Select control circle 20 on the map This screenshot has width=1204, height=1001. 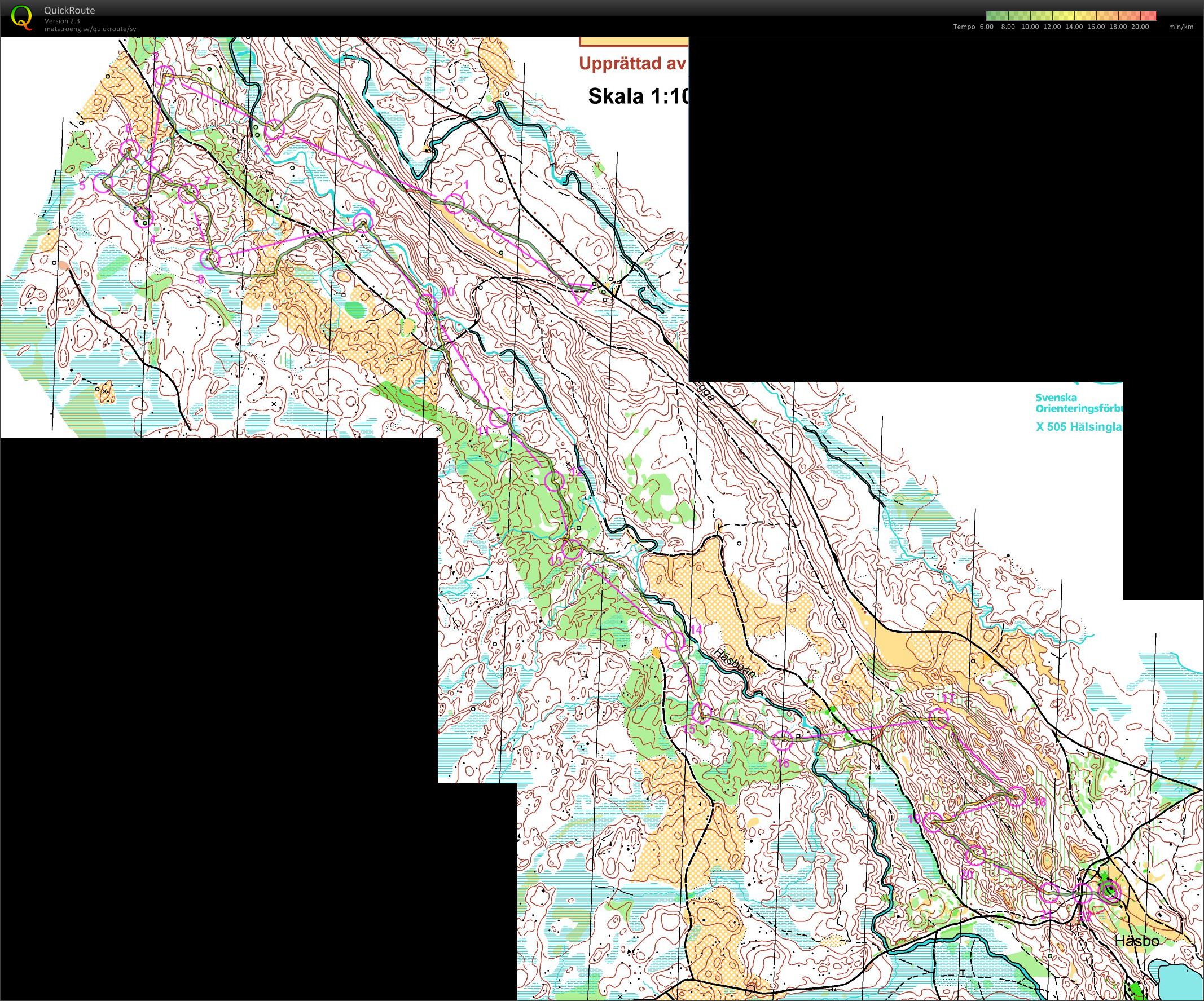pyautogui.click(x=975, y=856)
